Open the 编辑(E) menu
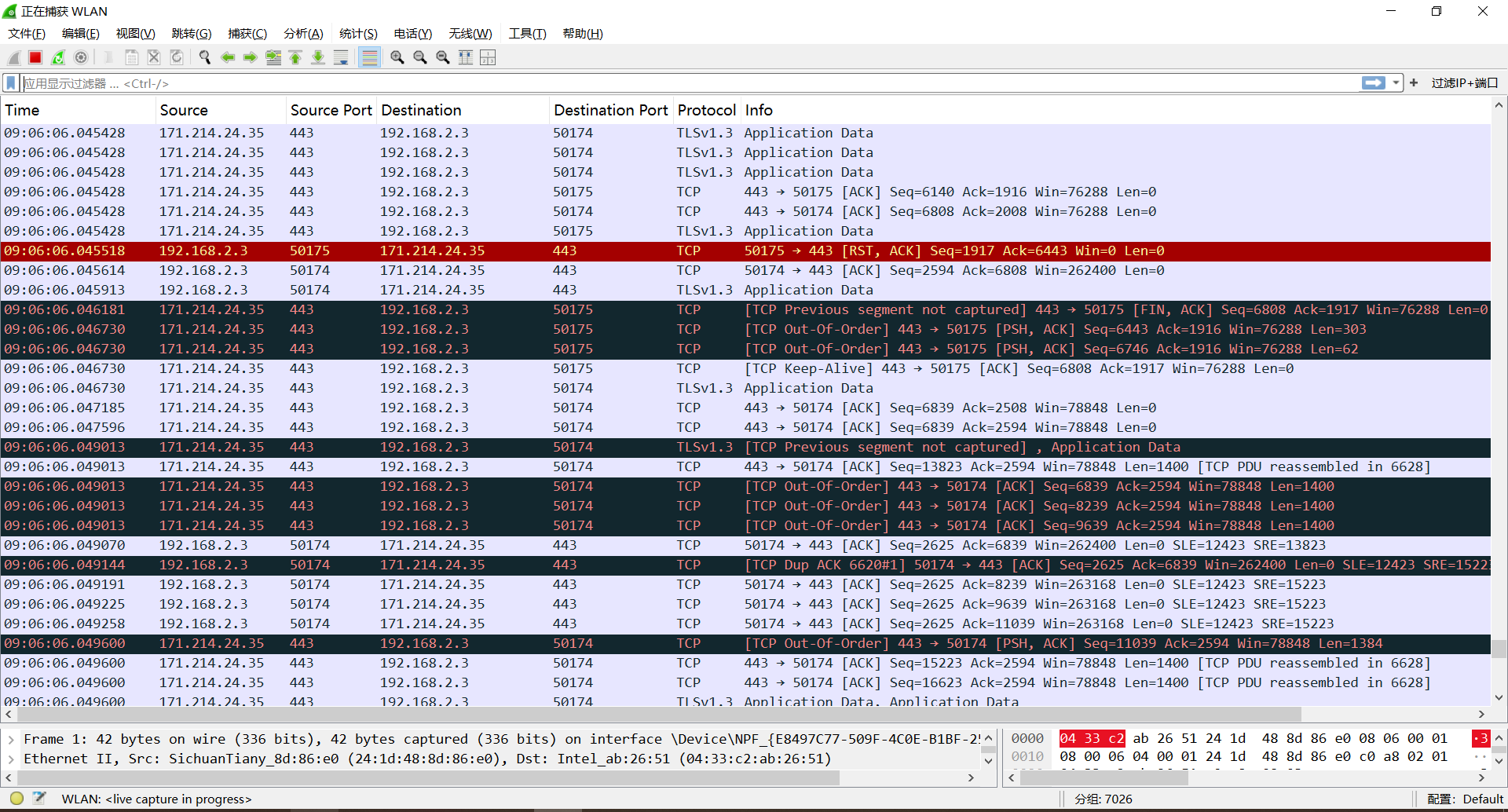Viewport: 1508px width, 812px height. 81,34
